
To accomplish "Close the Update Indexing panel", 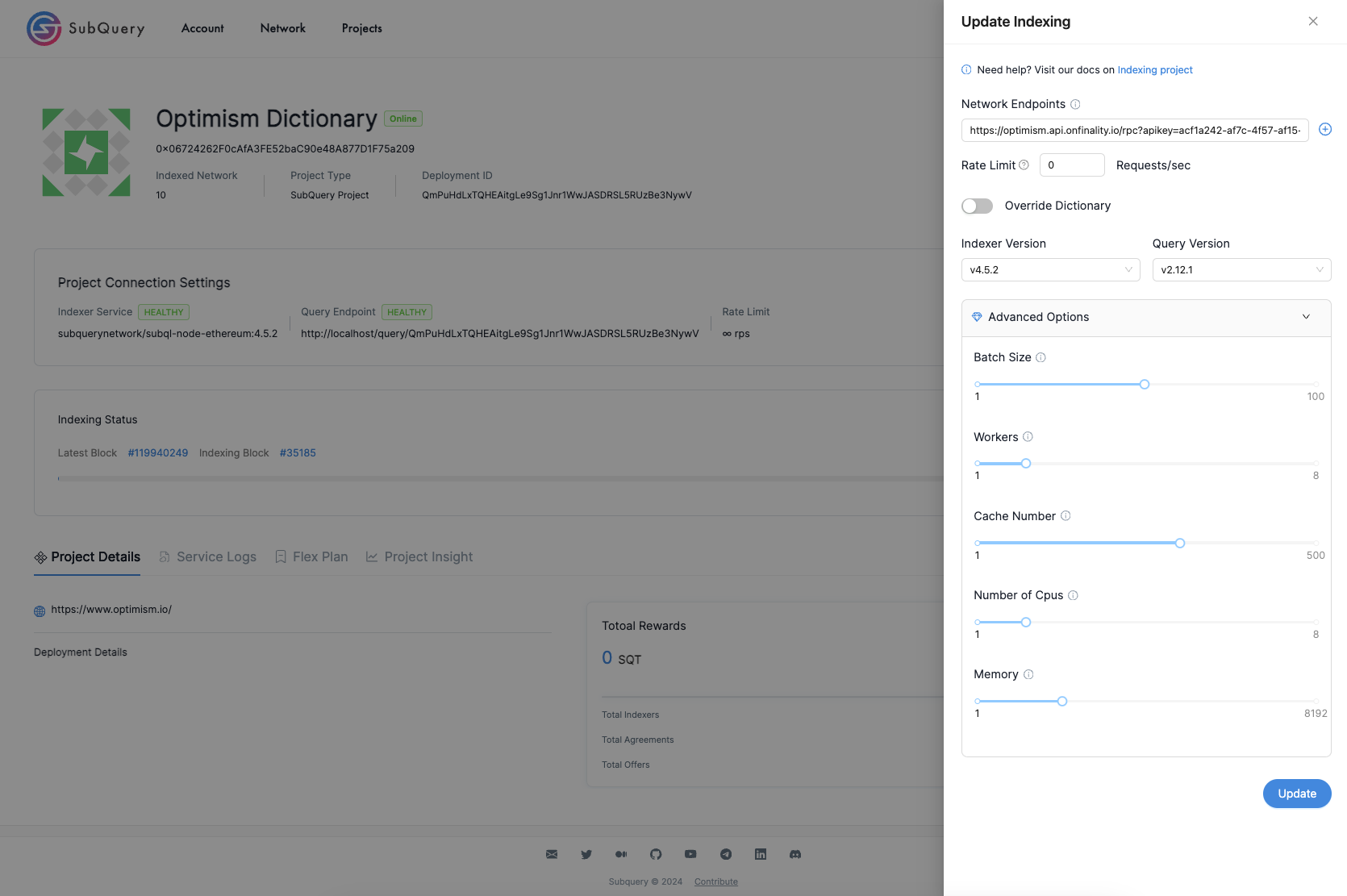I will pos(1313,21).
